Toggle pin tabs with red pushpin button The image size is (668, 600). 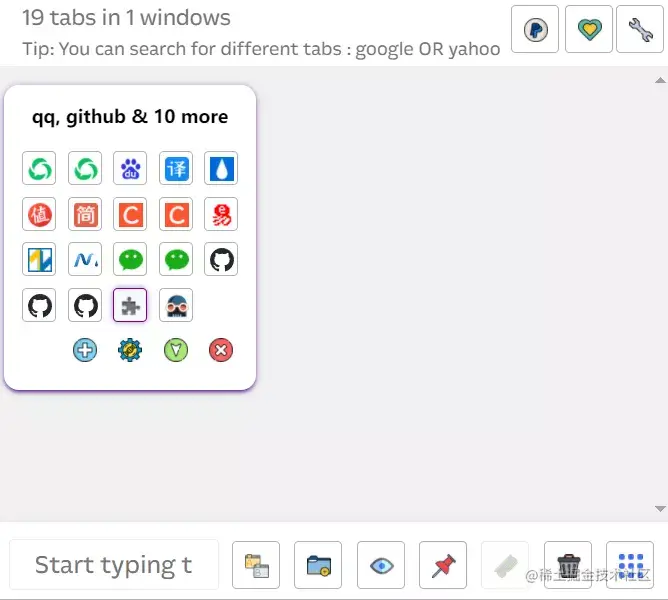(x=442, y=565)
